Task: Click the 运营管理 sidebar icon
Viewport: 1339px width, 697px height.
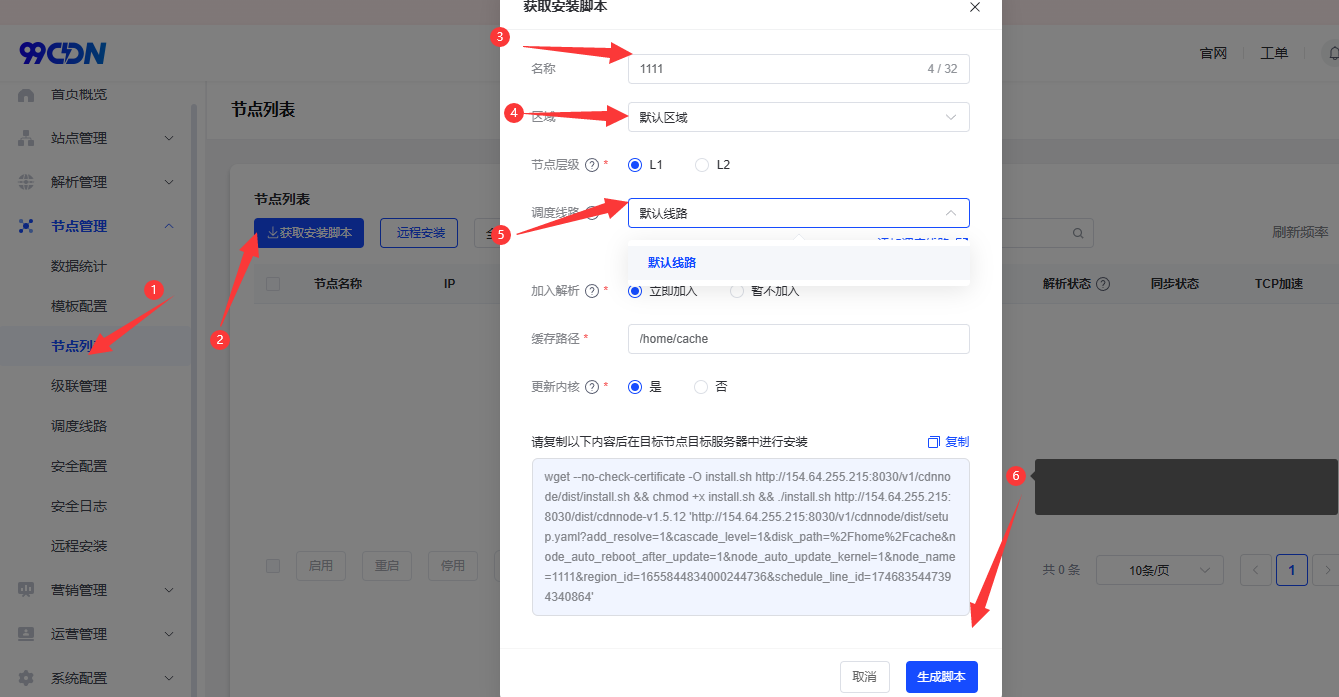Action: tap(26, 634)
